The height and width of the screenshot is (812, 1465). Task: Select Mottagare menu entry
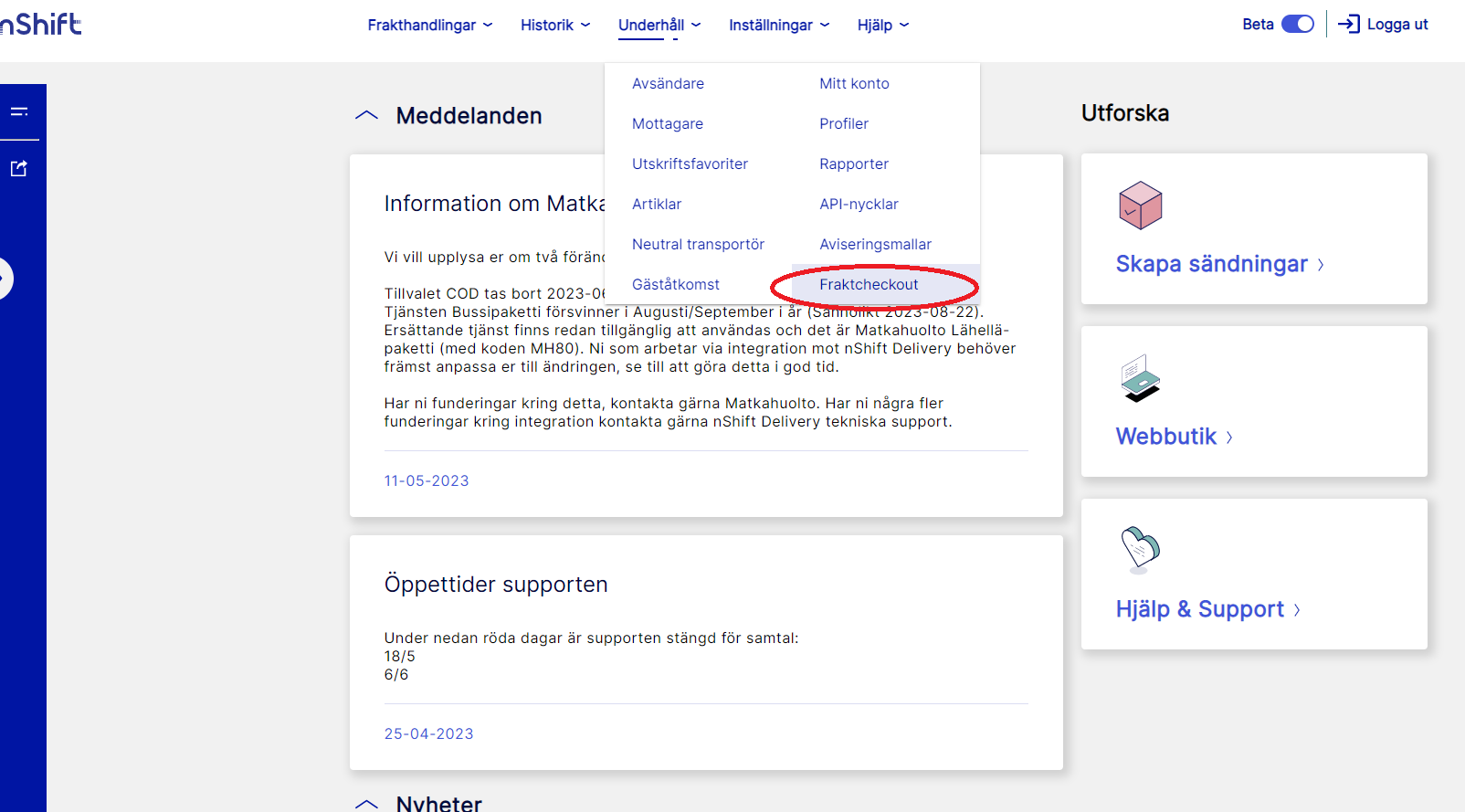point(667,123)
